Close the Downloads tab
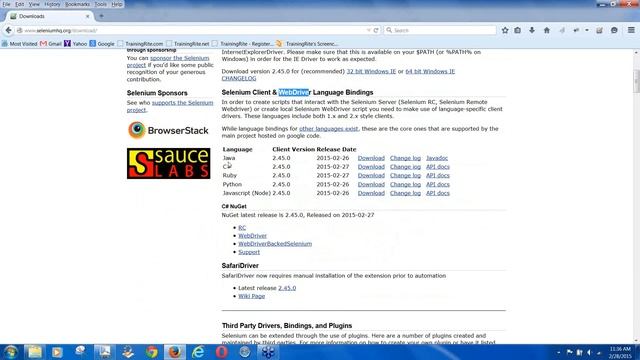The height and width of the screenshot is (360, 640). [x=87, y=16]
